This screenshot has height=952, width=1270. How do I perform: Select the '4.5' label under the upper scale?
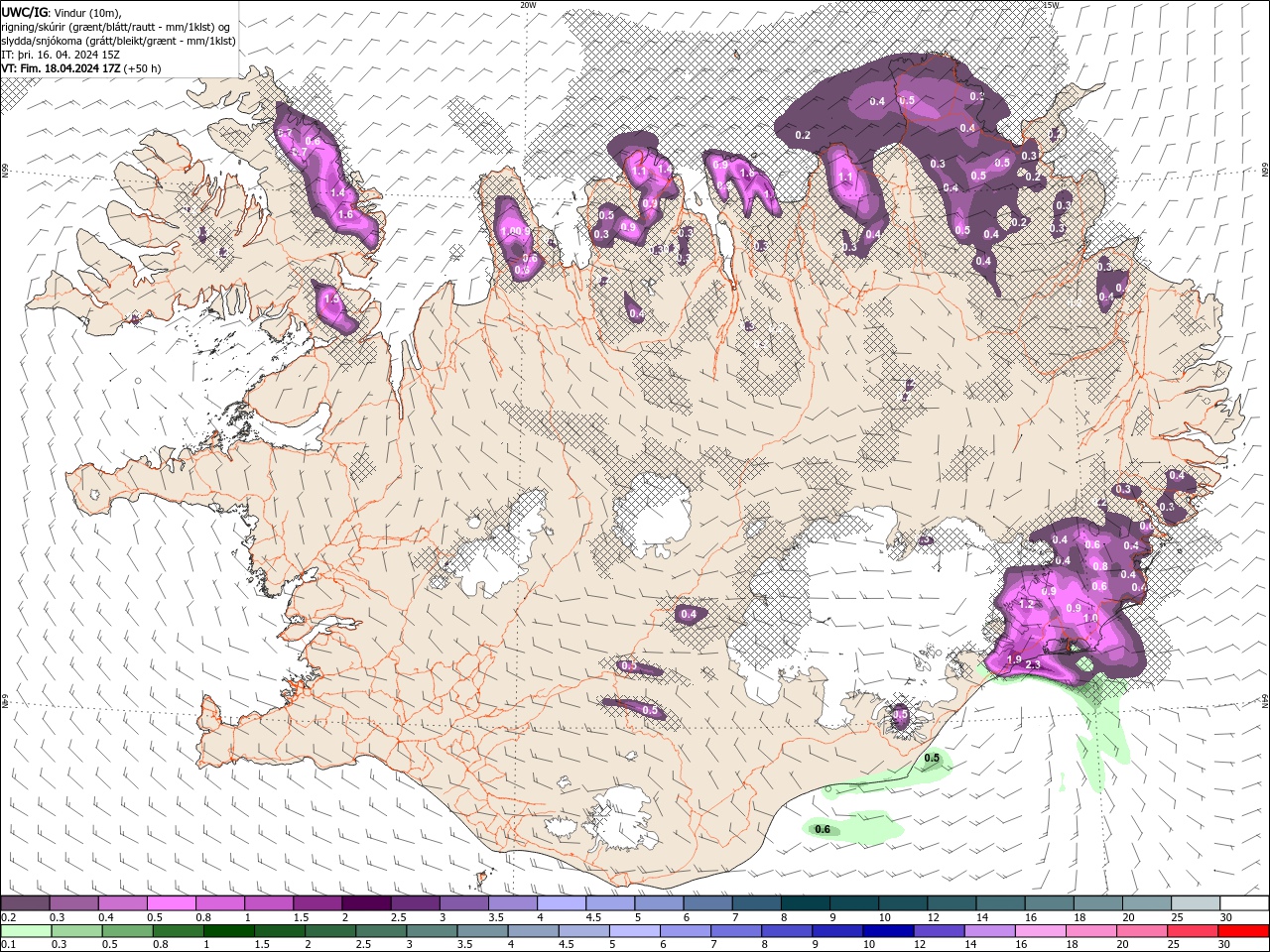click(x=593, y=917)
